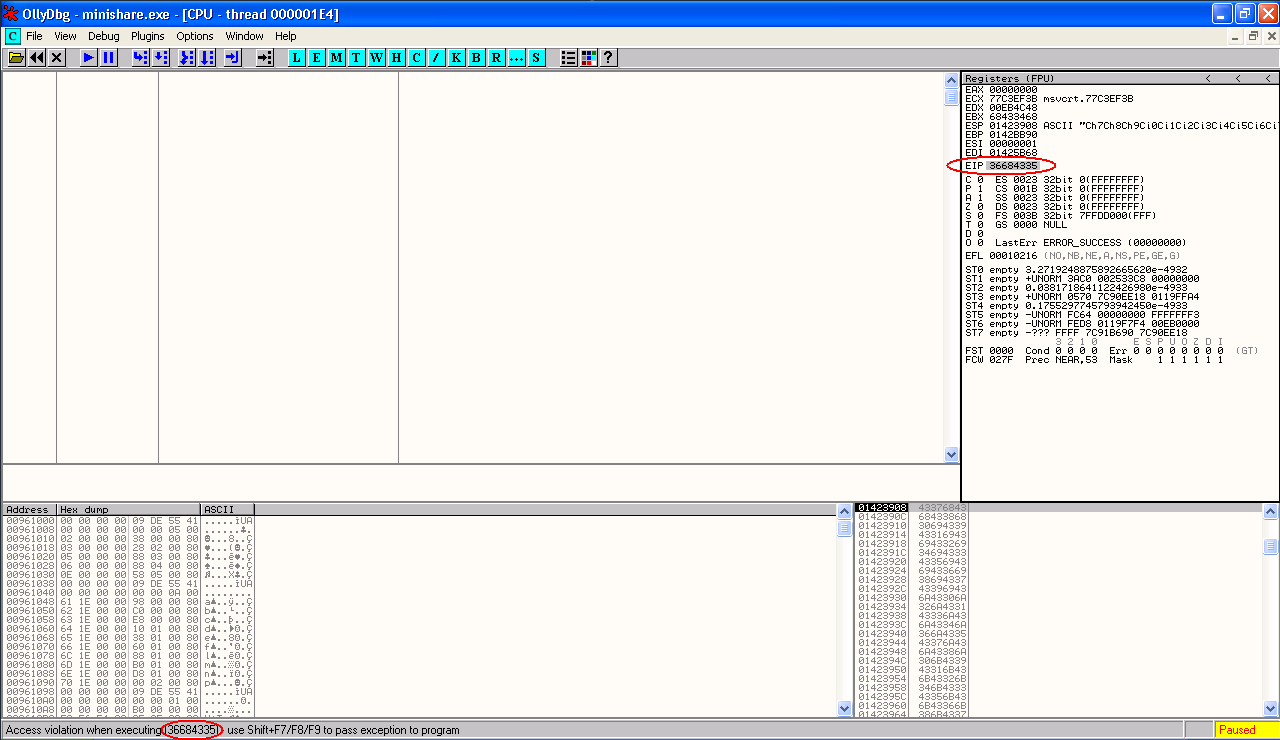Open the Windows list with the W button
The width and height of the screenshot is (1280, 740).
(x=377, y=58)
